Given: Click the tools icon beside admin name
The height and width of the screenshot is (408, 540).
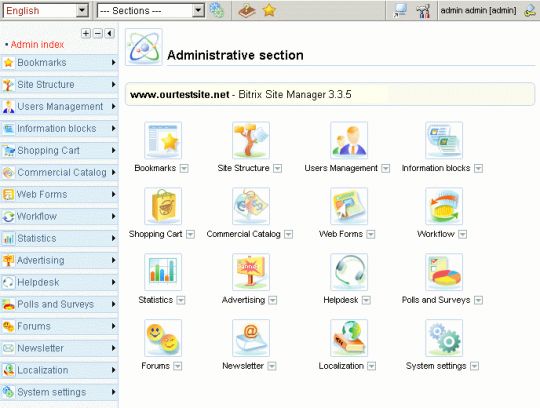Looking at the screenshot, I should coord(423,11).
